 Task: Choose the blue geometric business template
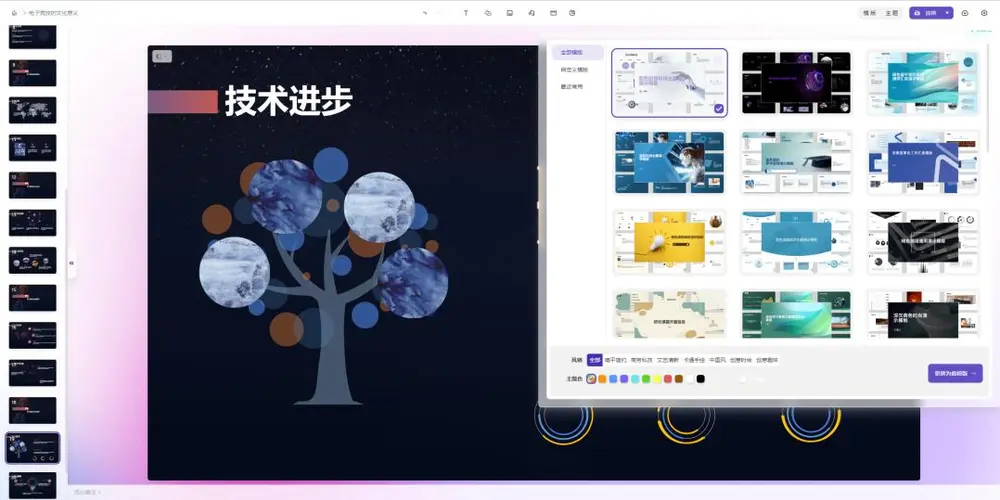click(923, 162)
